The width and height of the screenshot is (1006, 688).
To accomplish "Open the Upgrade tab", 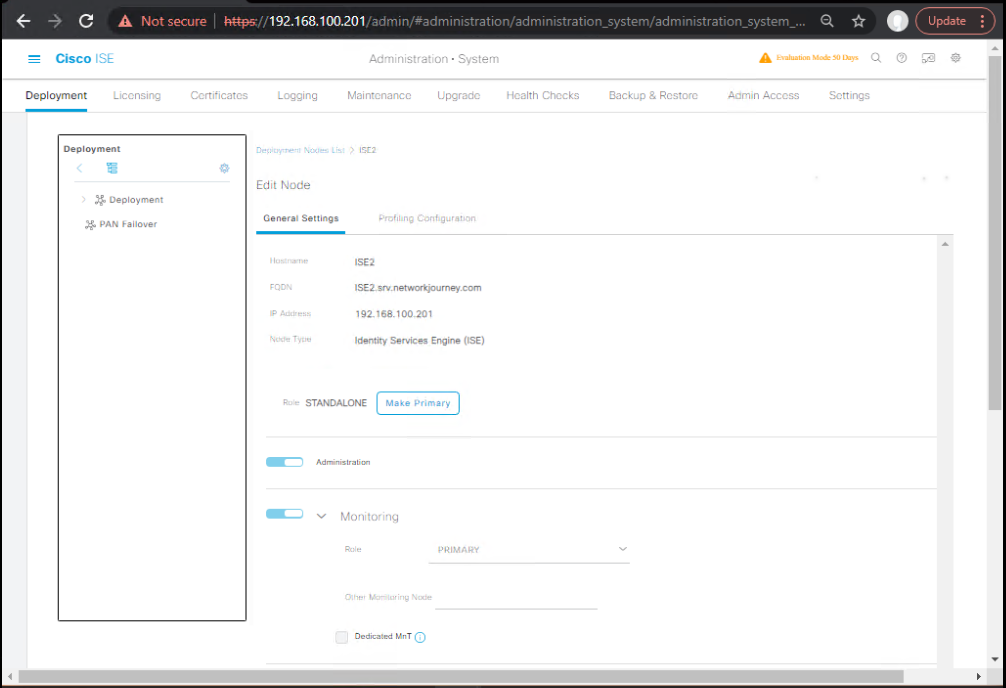I will [458, 96].
